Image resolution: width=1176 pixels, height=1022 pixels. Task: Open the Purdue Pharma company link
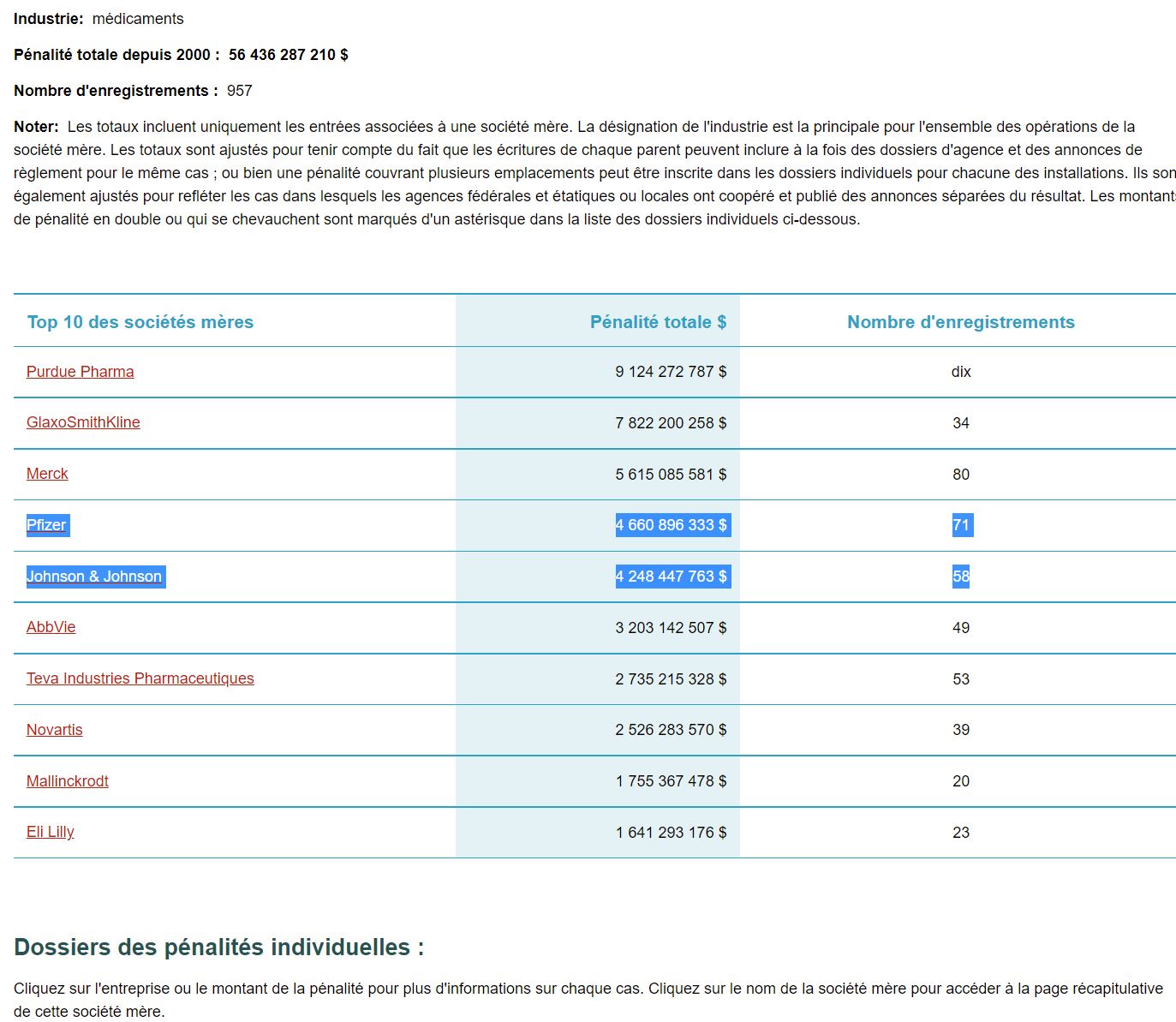pos(80,372)
